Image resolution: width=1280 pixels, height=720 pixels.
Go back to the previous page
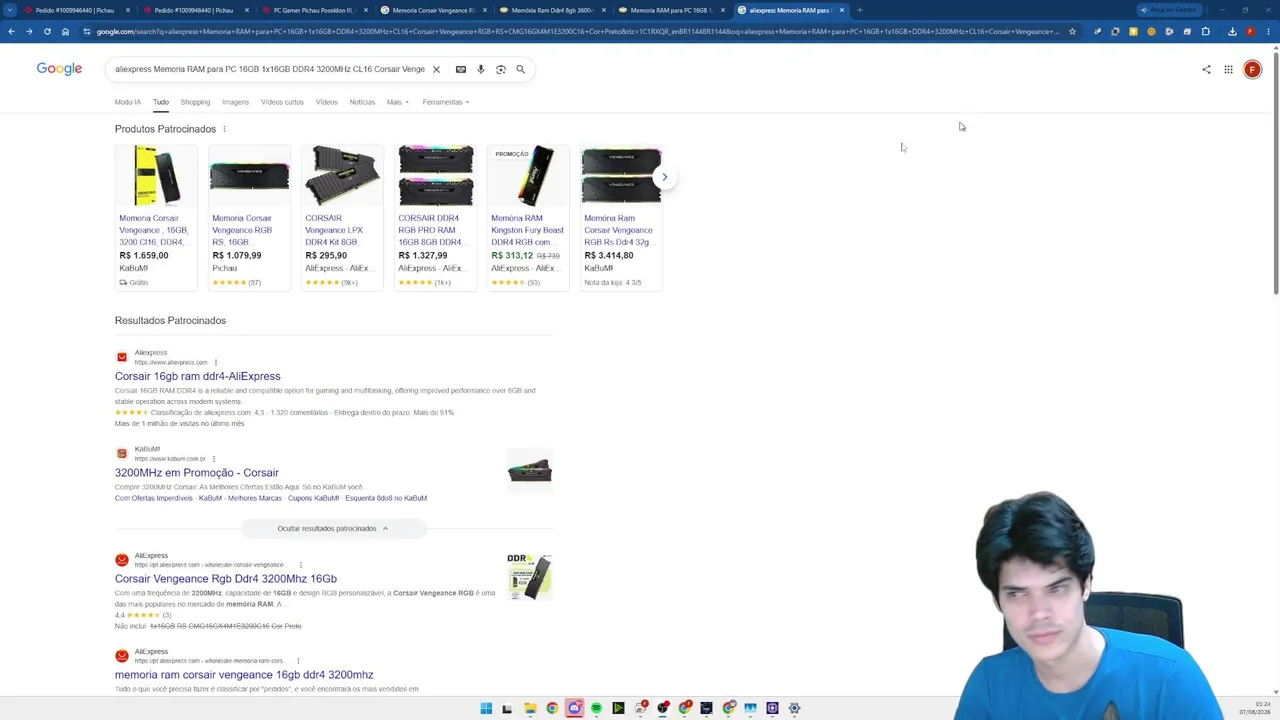coord(11,31)
